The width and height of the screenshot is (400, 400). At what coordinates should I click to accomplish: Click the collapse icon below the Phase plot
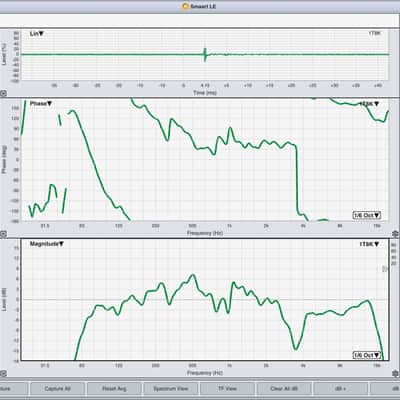click(x=3, y=234)
